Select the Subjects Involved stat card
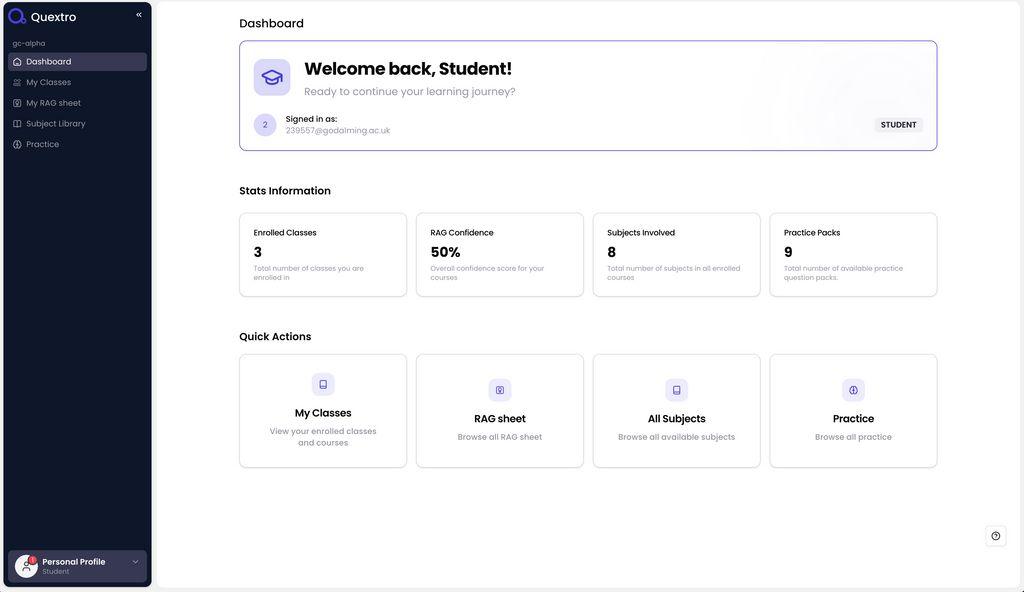 677,255
